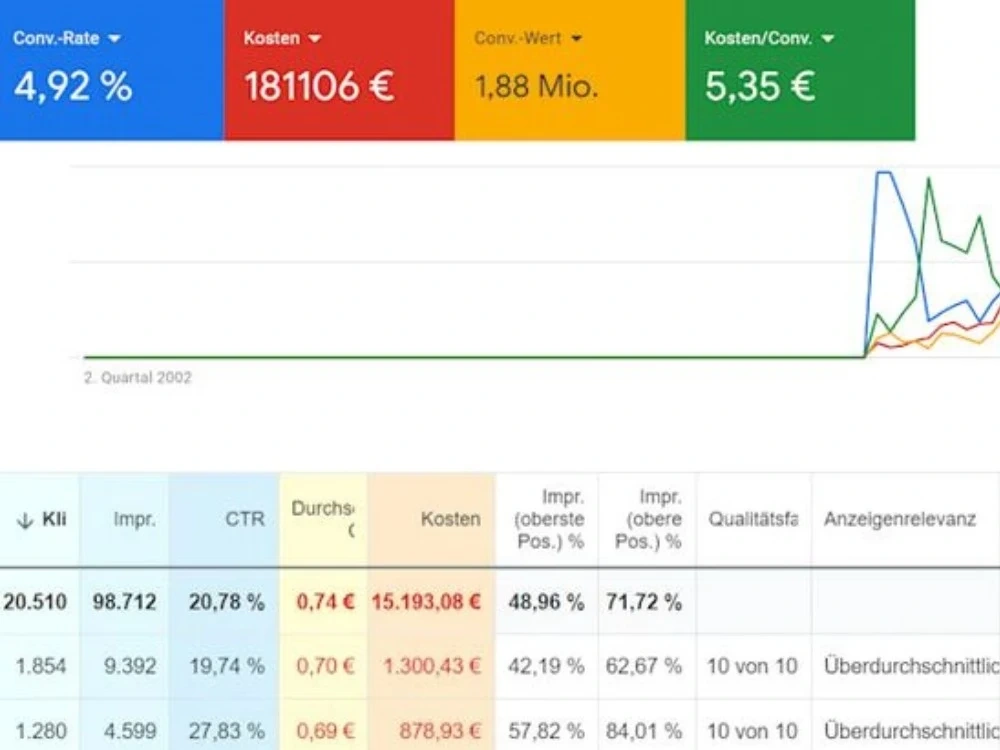Viewport: 1000px width, 750px height.
Task: Open the Kosten/Conv. metric dropdown arrow
Action: click(x=828, y=39)
